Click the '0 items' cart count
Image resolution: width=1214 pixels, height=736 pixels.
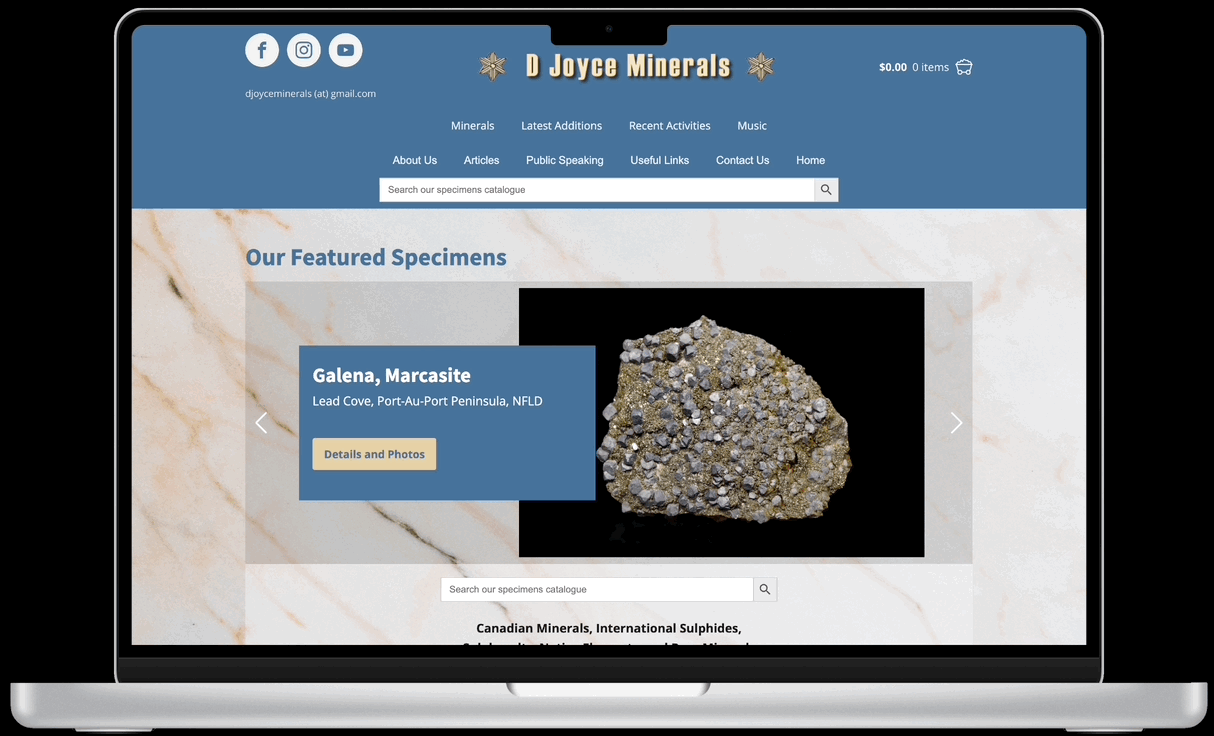point(930,67)
